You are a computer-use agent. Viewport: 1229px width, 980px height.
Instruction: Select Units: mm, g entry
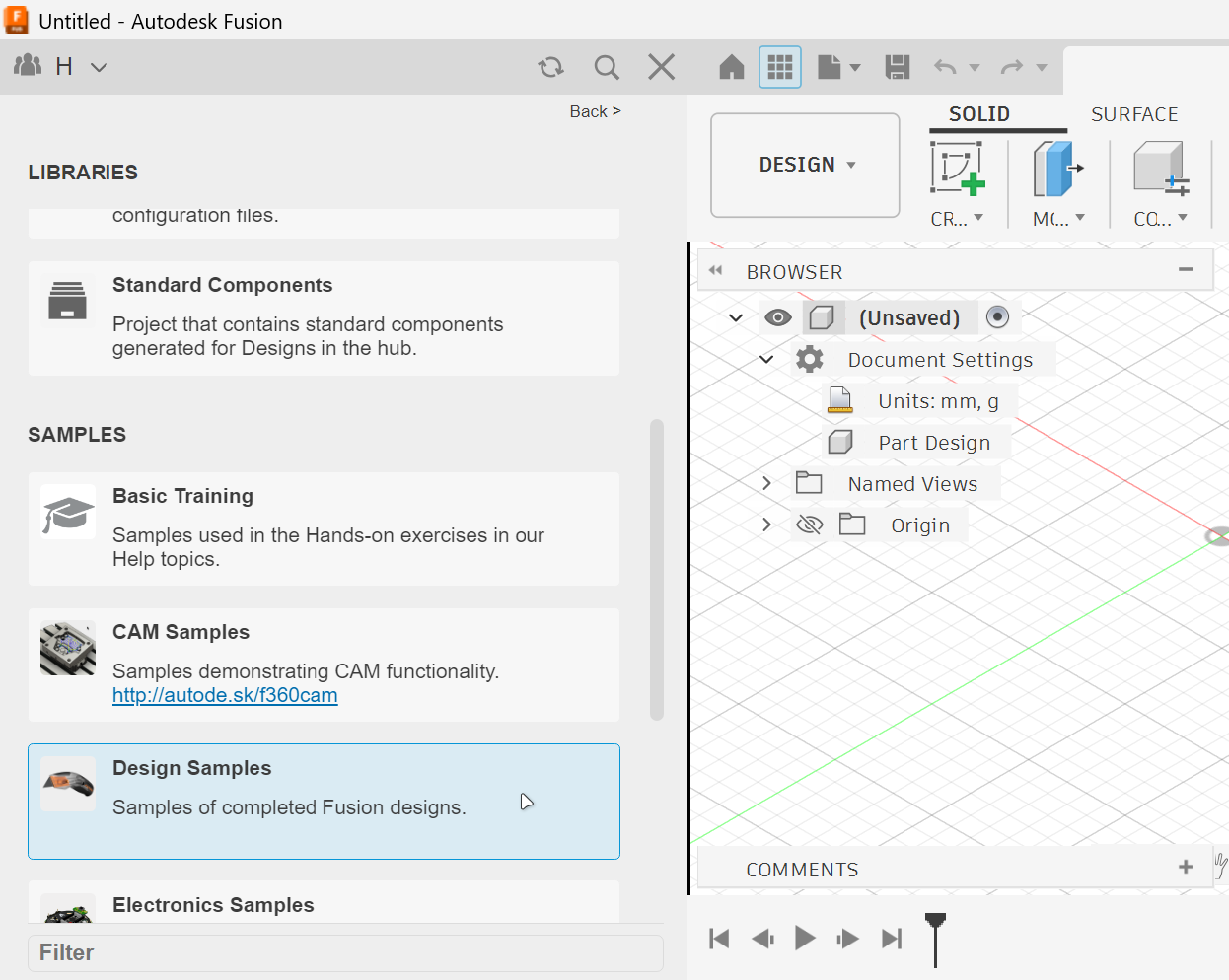click(938, 401)
